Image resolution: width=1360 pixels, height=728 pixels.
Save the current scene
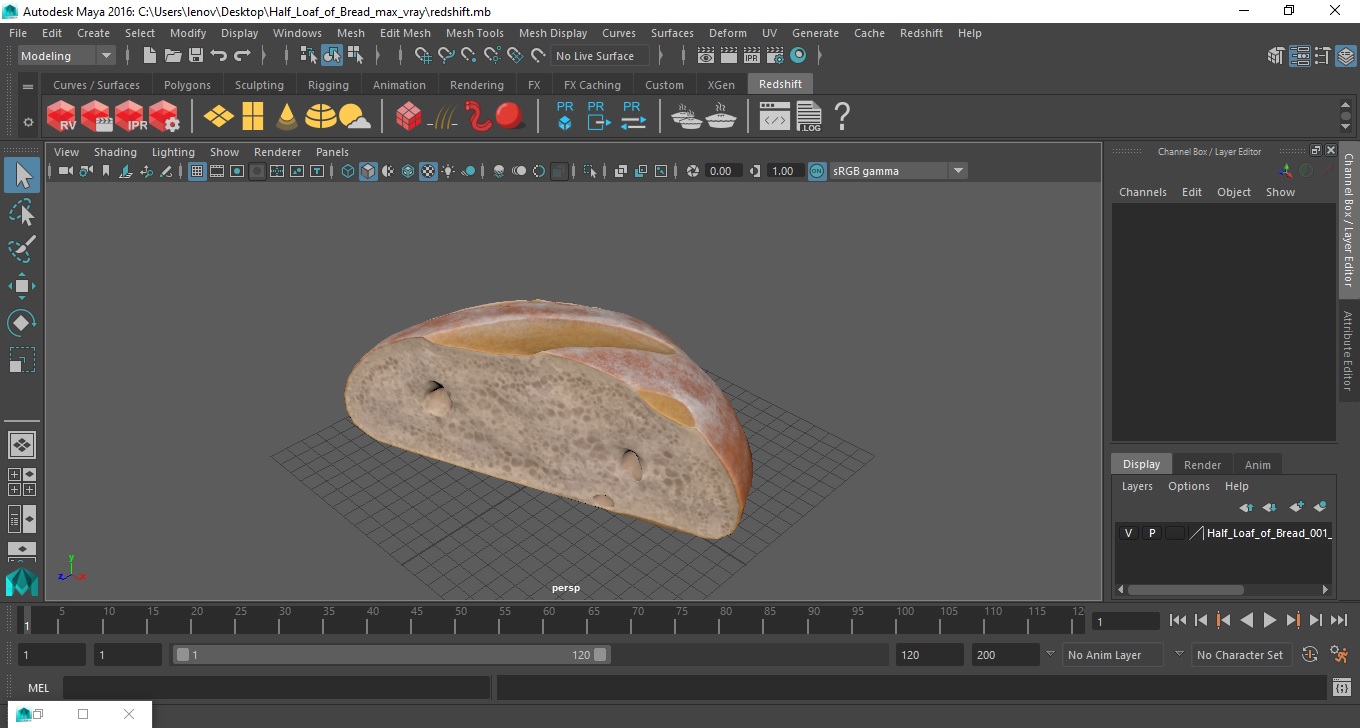coord(196,56)
